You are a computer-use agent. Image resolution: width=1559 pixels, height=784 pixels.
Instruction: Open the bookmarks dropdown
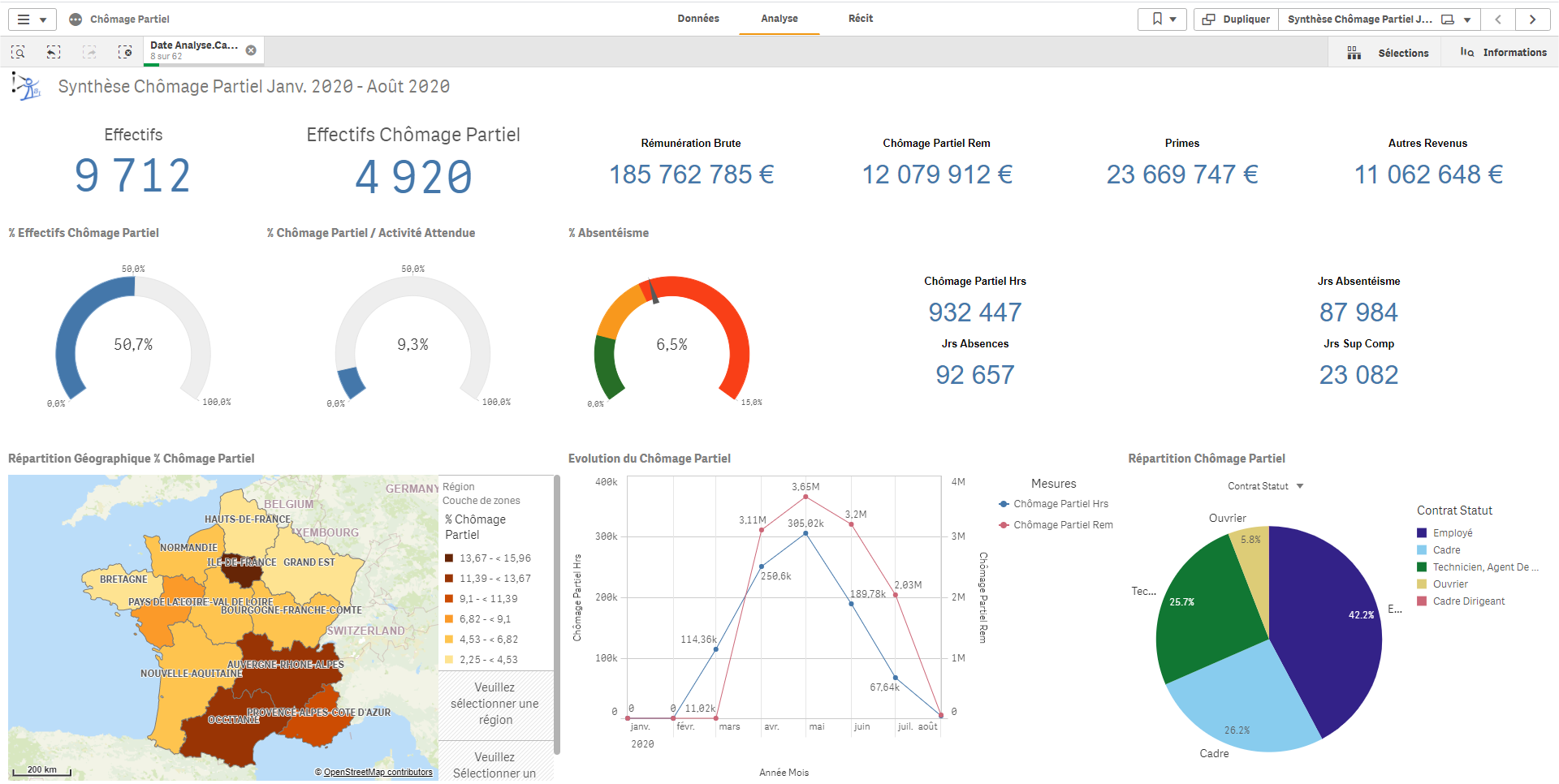point(1163,19)
